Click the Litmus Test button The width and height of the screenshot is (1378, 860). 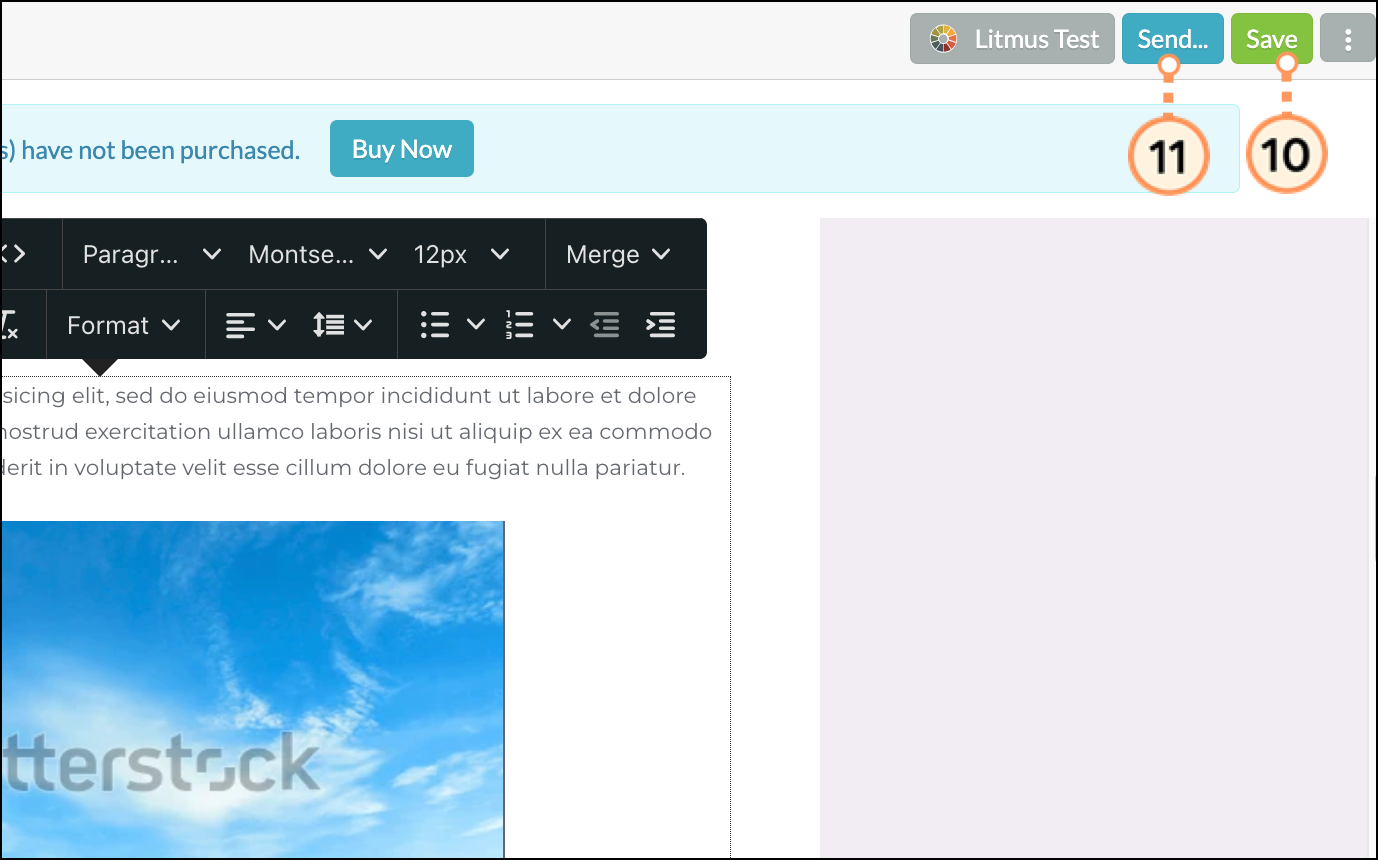pos(1012,39)
